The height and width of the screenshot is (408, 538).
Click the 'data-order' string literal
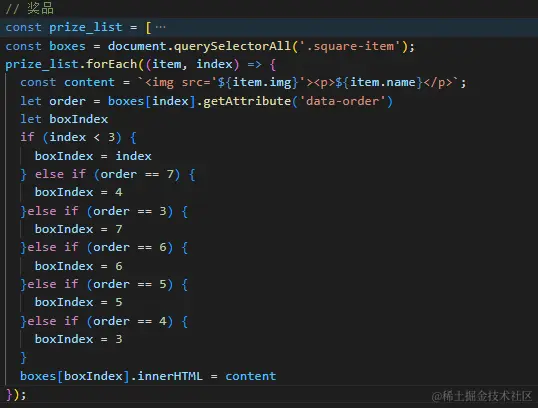tap(343, 101)
